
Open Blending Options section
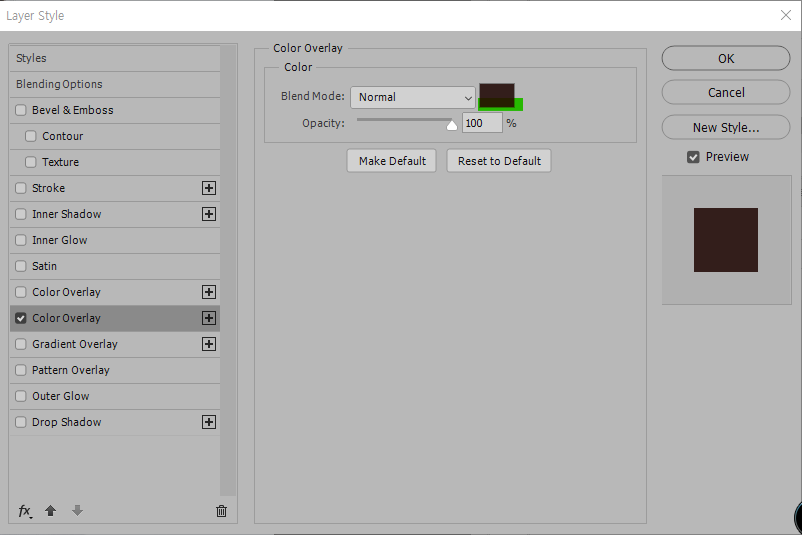click(x=115, y=84)
